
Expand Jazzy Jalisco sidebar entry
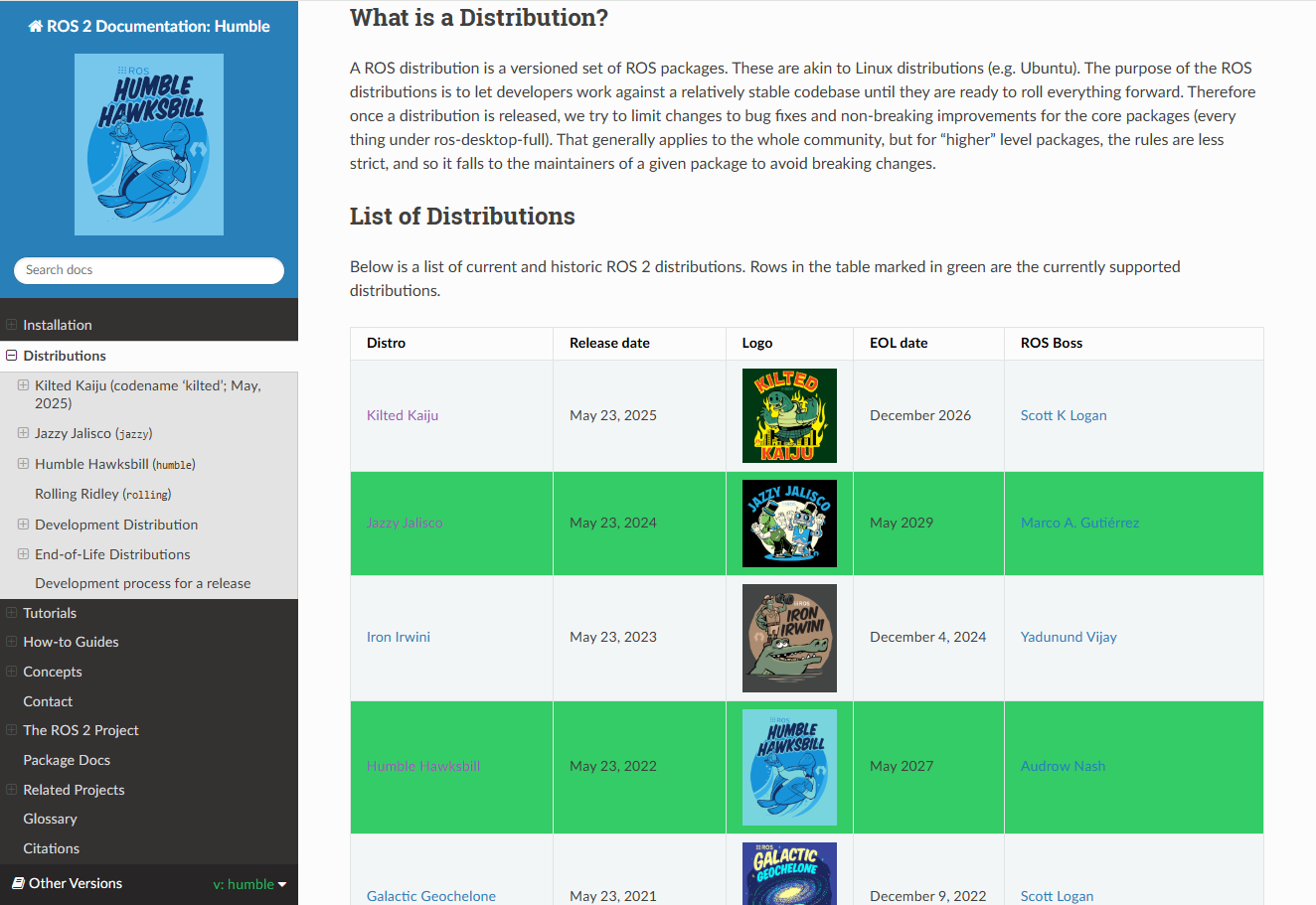23,433
